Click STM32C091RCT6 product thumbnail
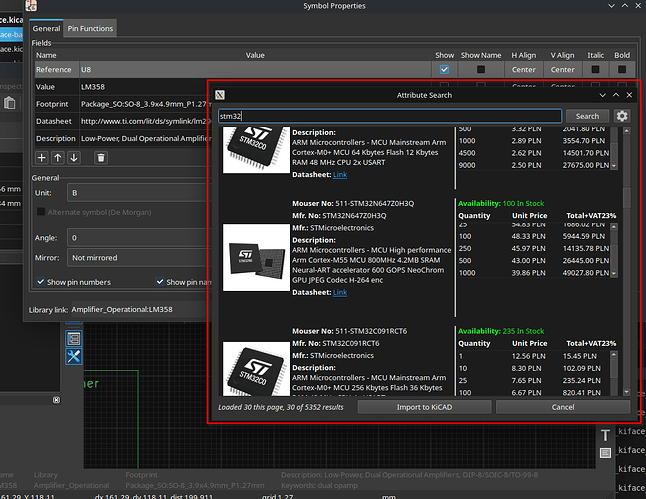The height and width of the screenshot is (499, 646). click(x=256, y=368)
